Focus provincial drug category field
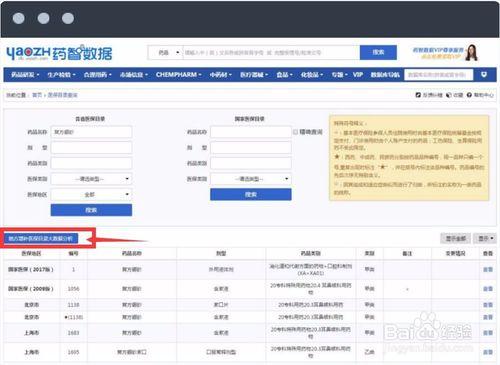This screenshot has width=500, height=365. tap(91, 163)
